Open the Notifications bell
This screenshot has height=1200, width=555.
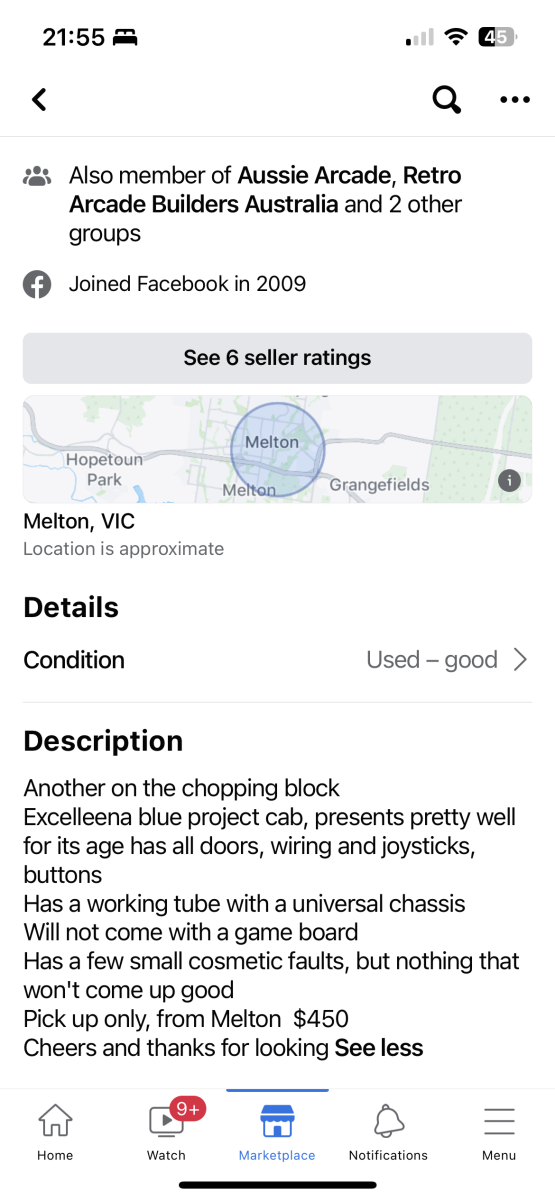(x=388, y=1132)
